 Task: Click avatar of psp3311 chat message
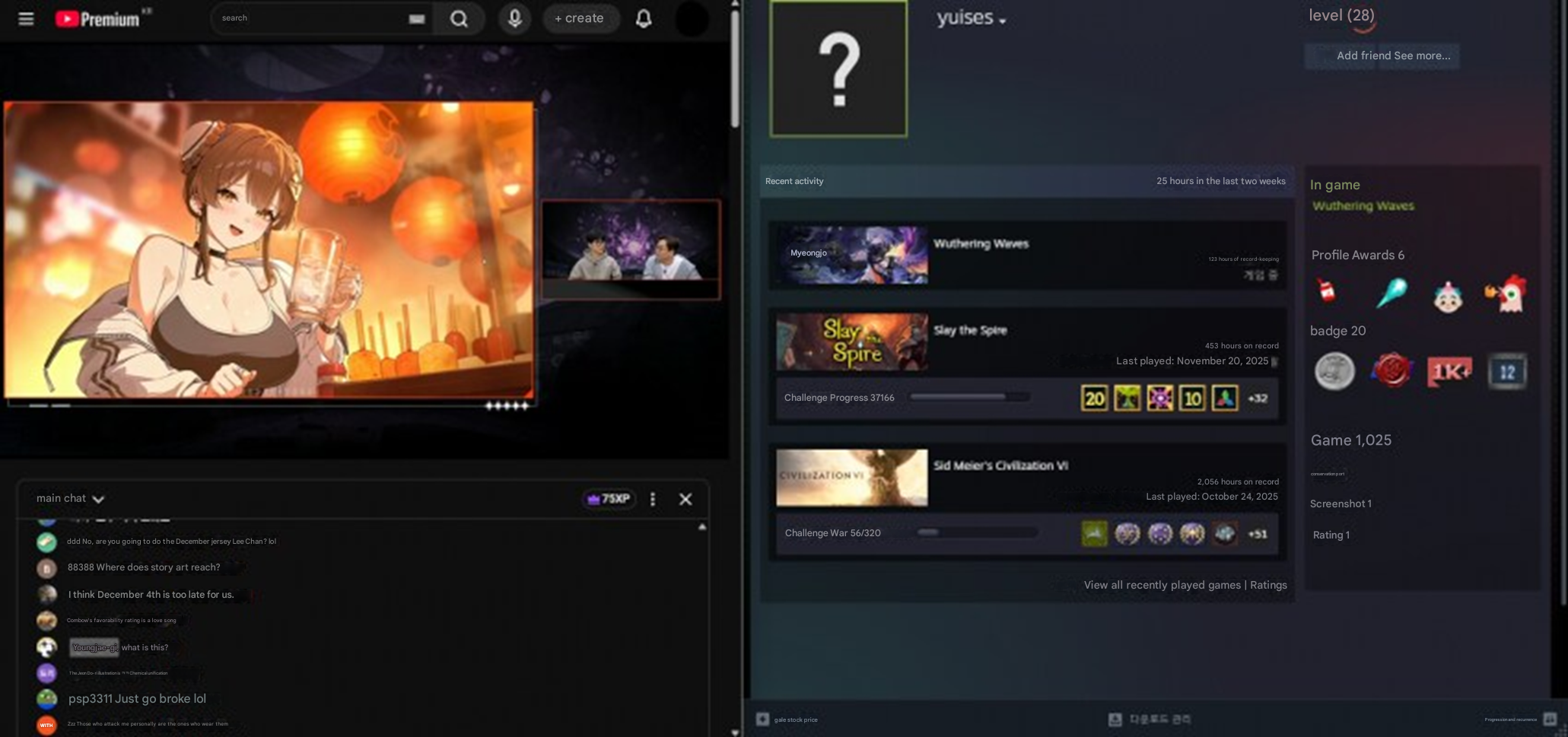pos(46,698)
